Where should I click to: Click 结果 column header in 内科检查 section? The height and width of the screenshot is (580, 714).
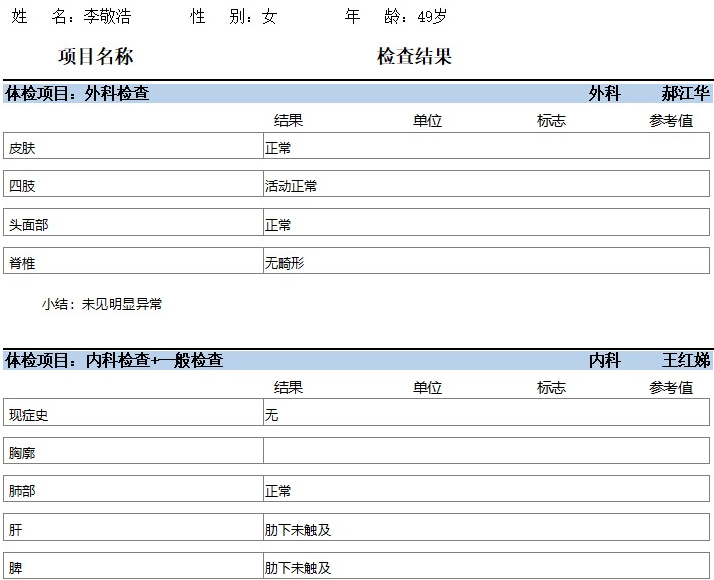click(288, 387)
